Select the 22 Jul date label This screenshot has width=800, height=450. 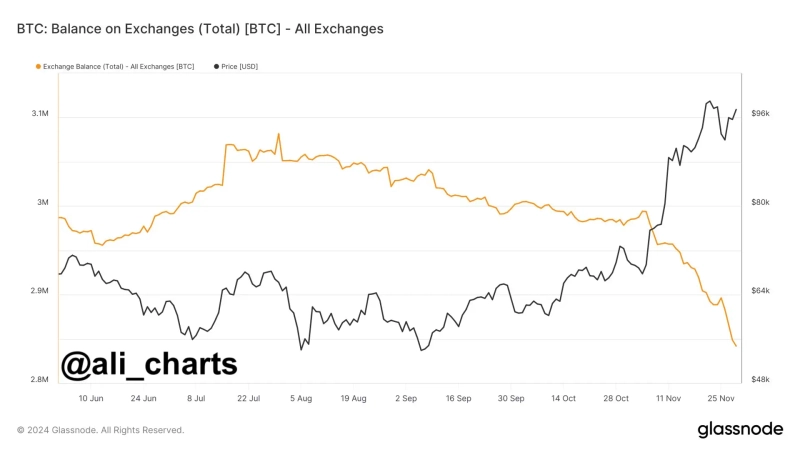pyautogui.click(x=248, y=397)
